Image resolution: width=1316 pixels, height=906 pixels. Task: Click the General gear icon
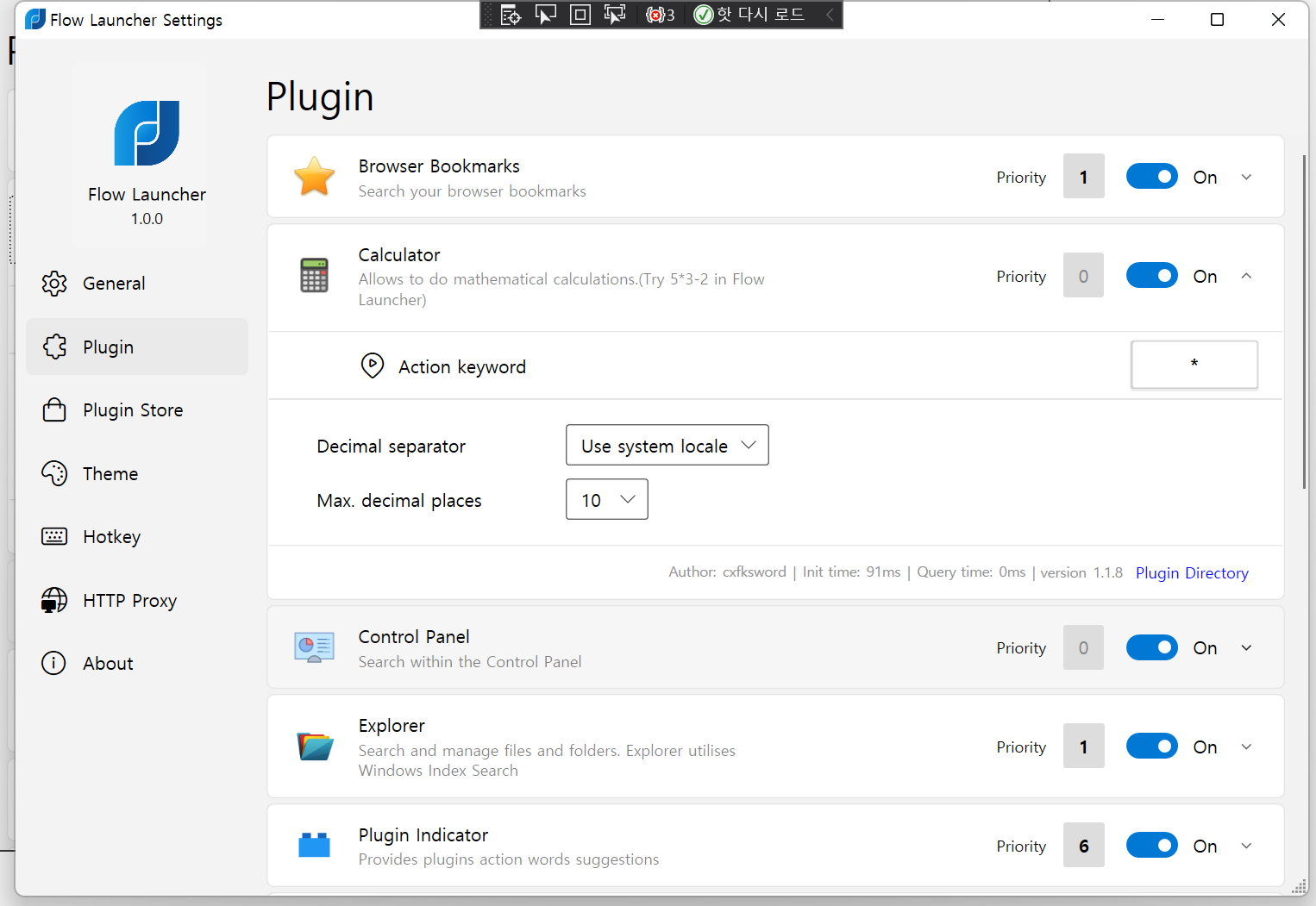tap(54, 283)
